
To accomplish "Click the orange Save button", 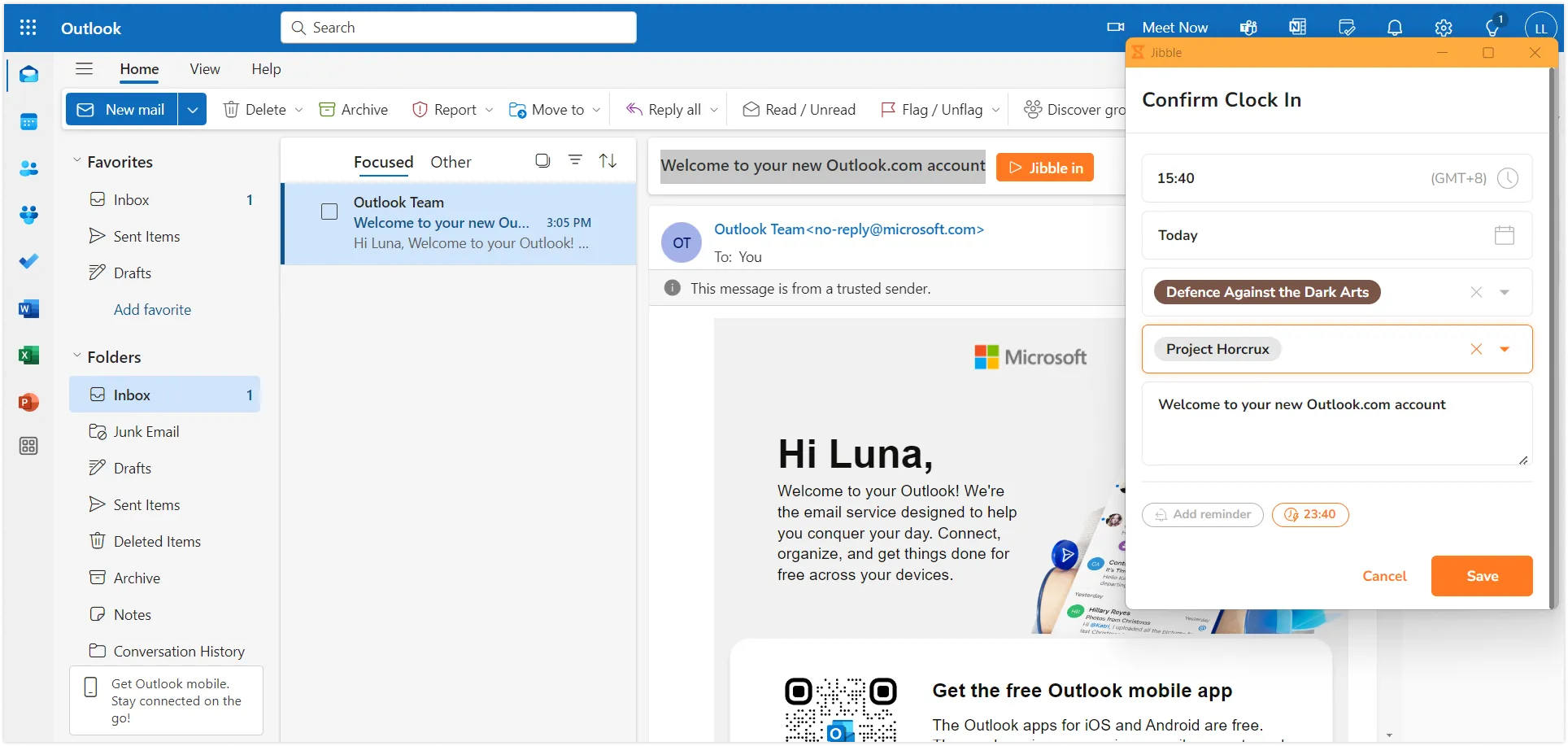I will pos(1481,576).
